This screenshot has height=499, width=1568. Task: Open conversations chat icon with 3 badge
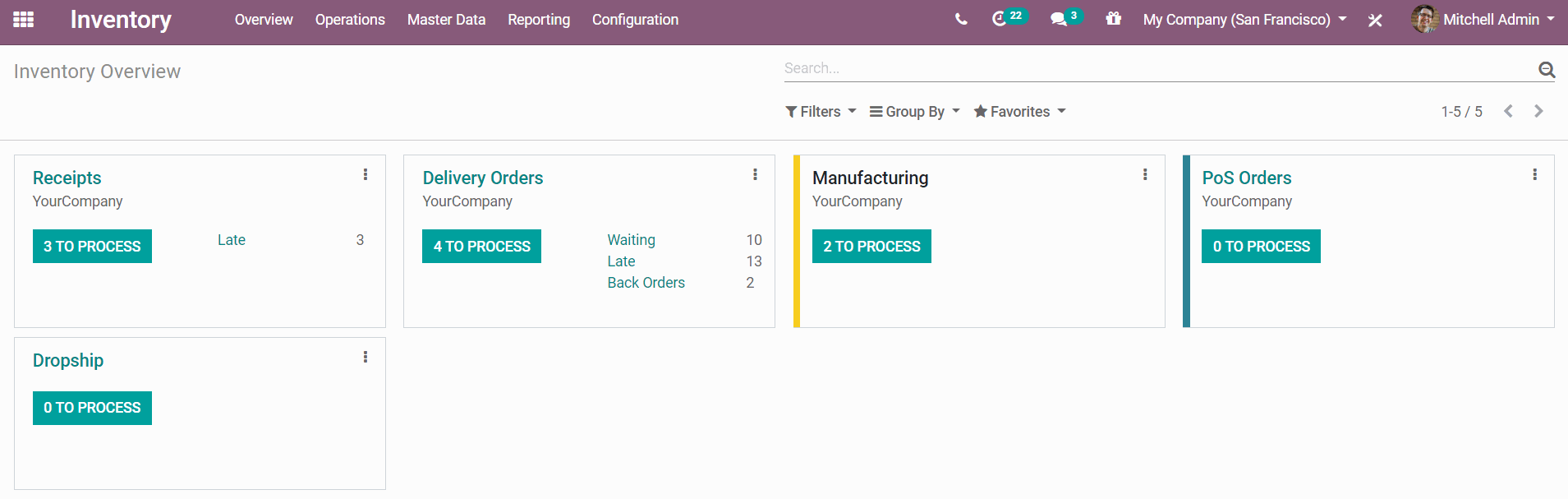[x=1059, y=19]
